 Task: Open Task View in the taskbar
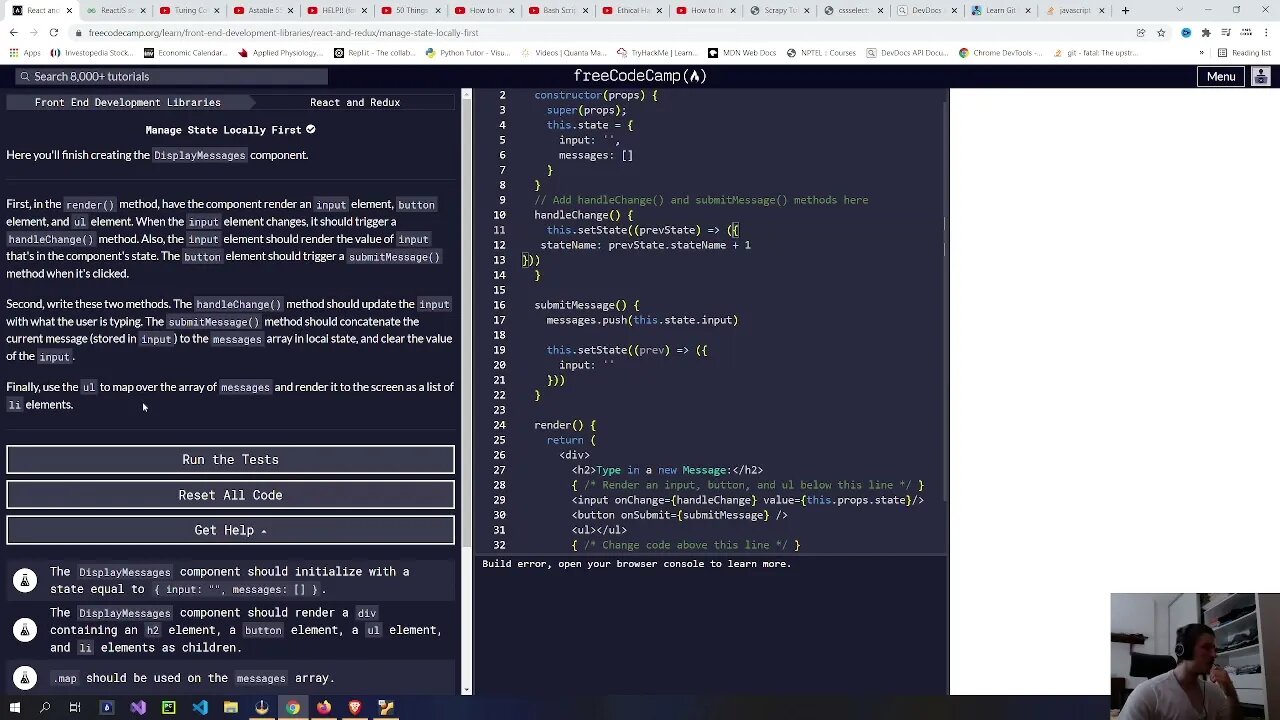point(75,708)
